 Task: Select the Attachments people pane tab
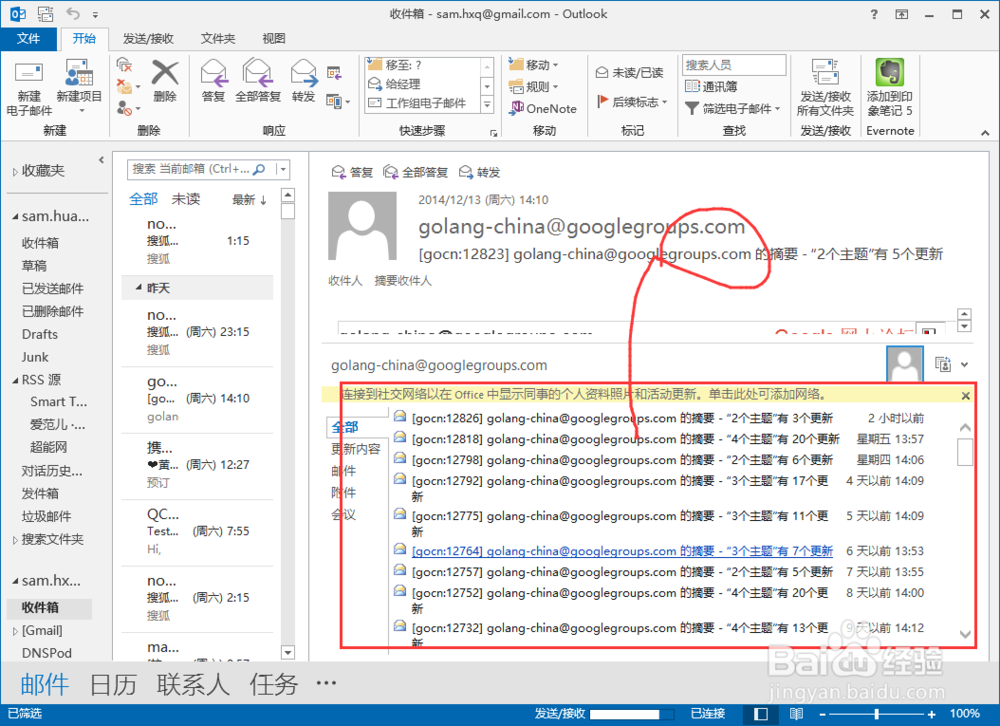(x=344, y=493)
